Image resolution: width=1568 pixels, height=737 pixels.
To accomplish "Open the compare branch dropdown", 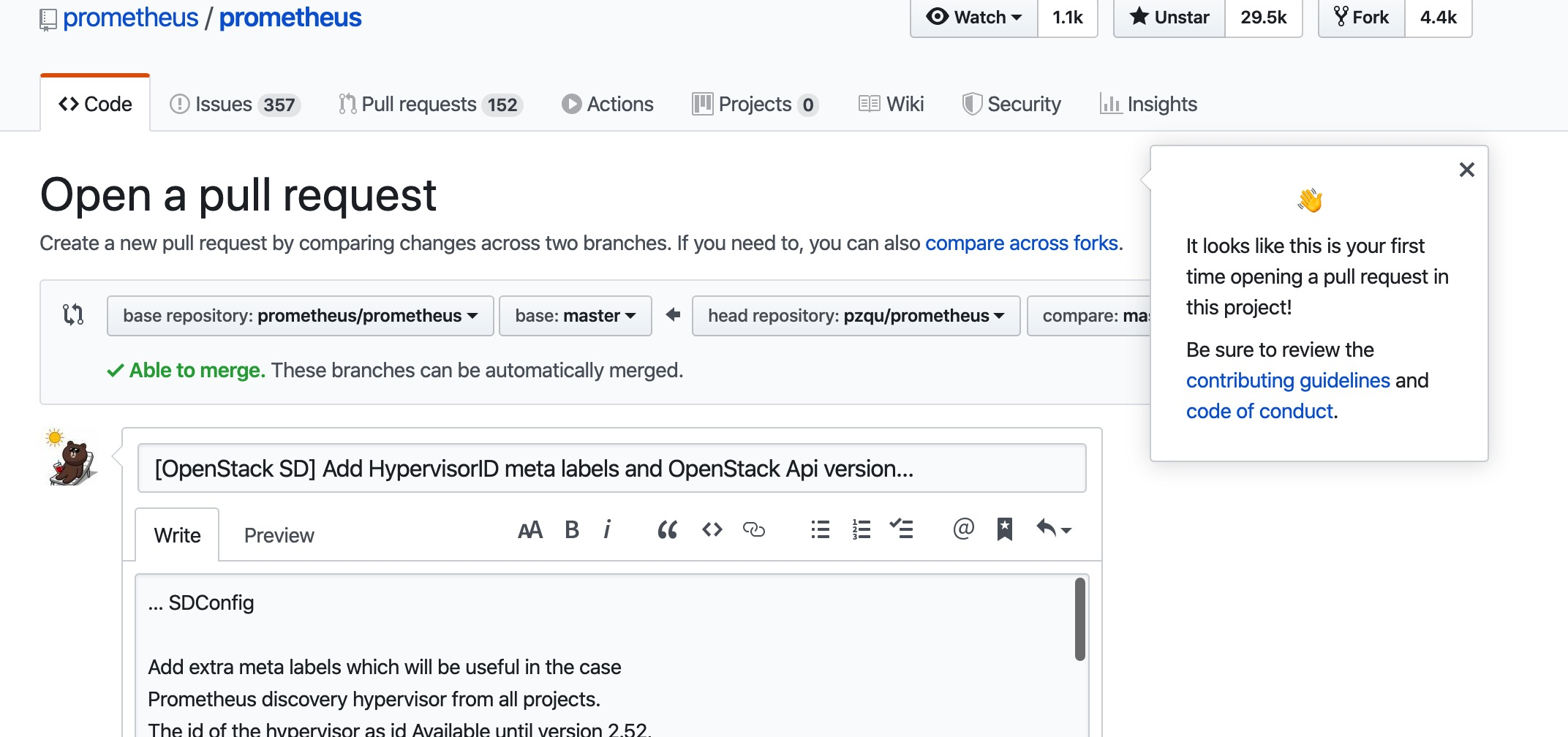I will [1090, 316].
